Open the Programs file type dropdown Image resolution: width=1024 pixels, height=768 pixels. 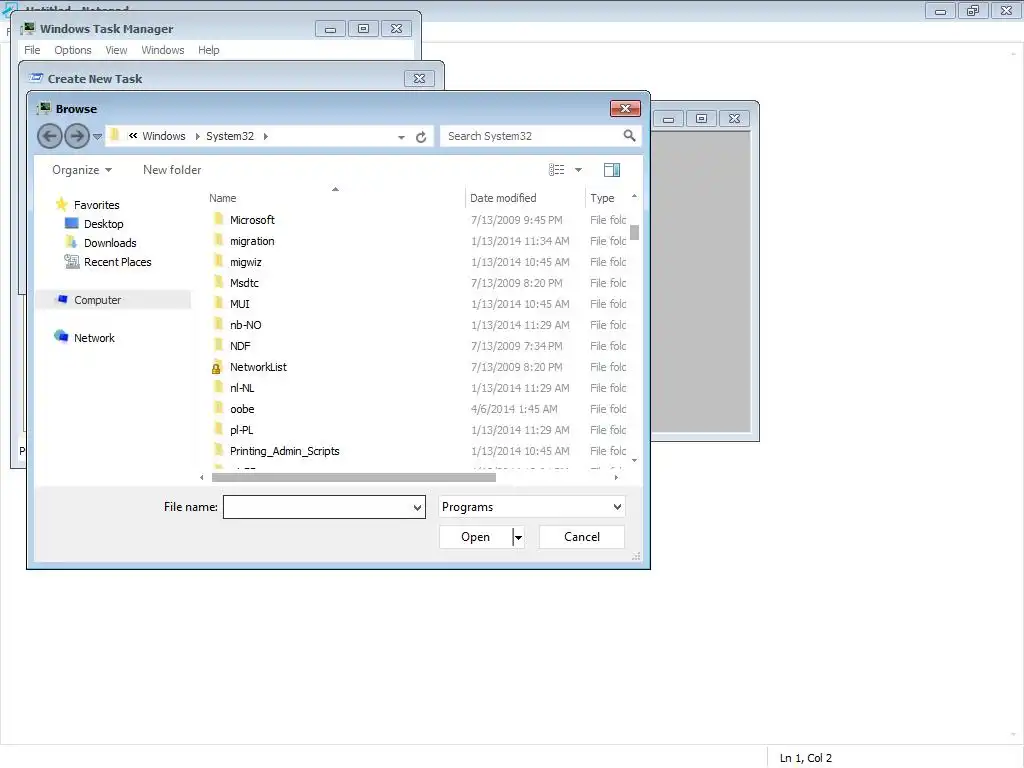532,507
